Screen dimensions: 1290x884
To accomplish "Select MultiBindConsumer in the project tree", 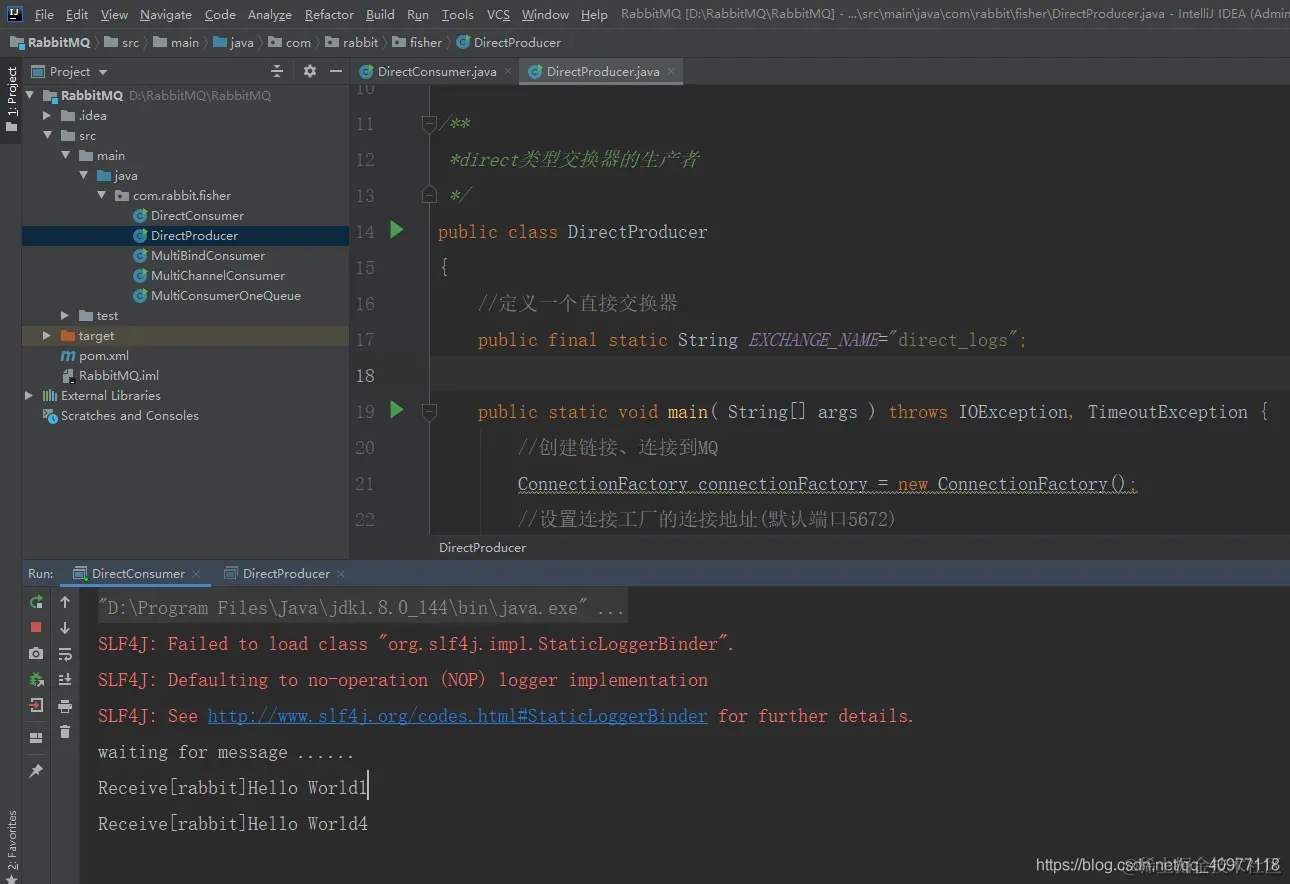I will point(208,255).
